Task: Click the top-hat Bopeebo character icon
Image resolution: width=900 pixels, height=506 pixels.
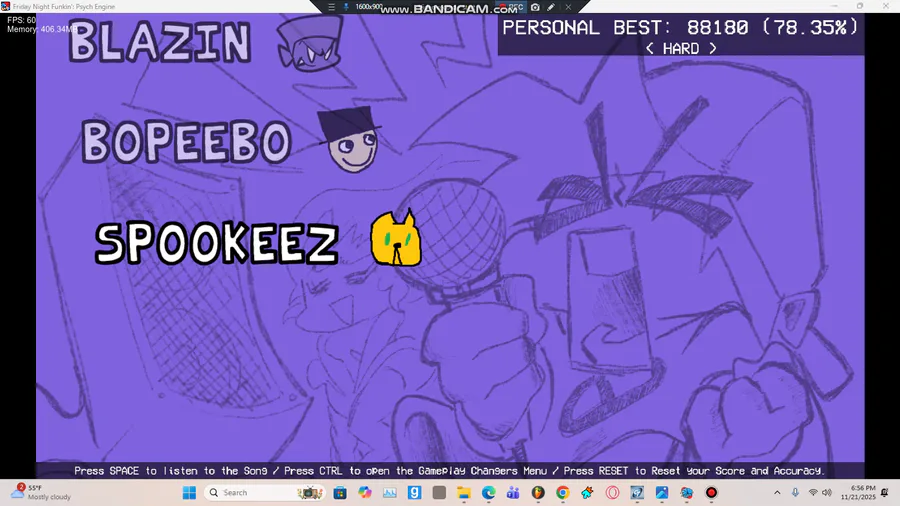Action: tap(350, 139)
